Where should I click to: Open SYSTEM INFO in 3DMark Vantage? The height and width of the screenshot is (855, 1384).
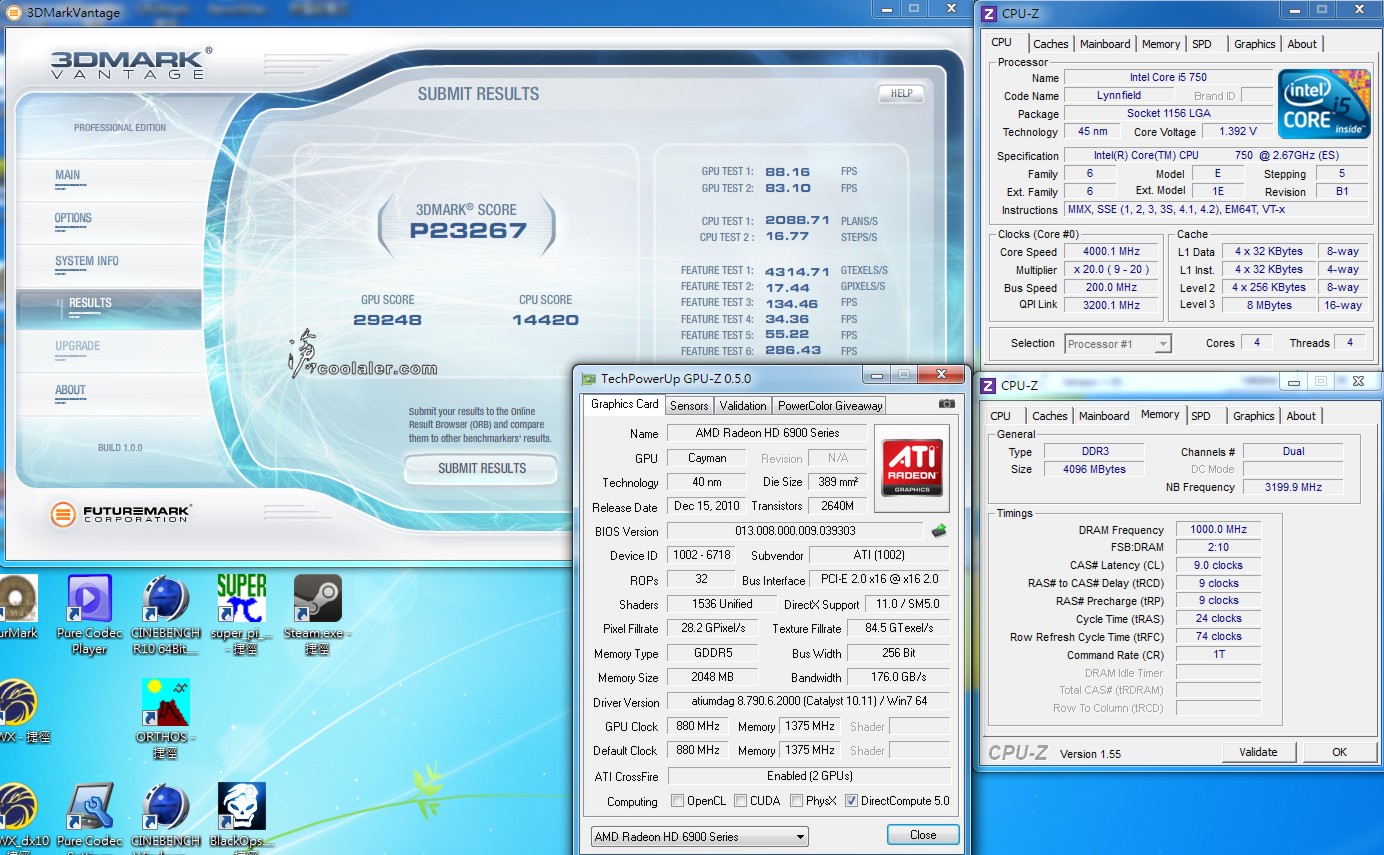tap(86, 261)
